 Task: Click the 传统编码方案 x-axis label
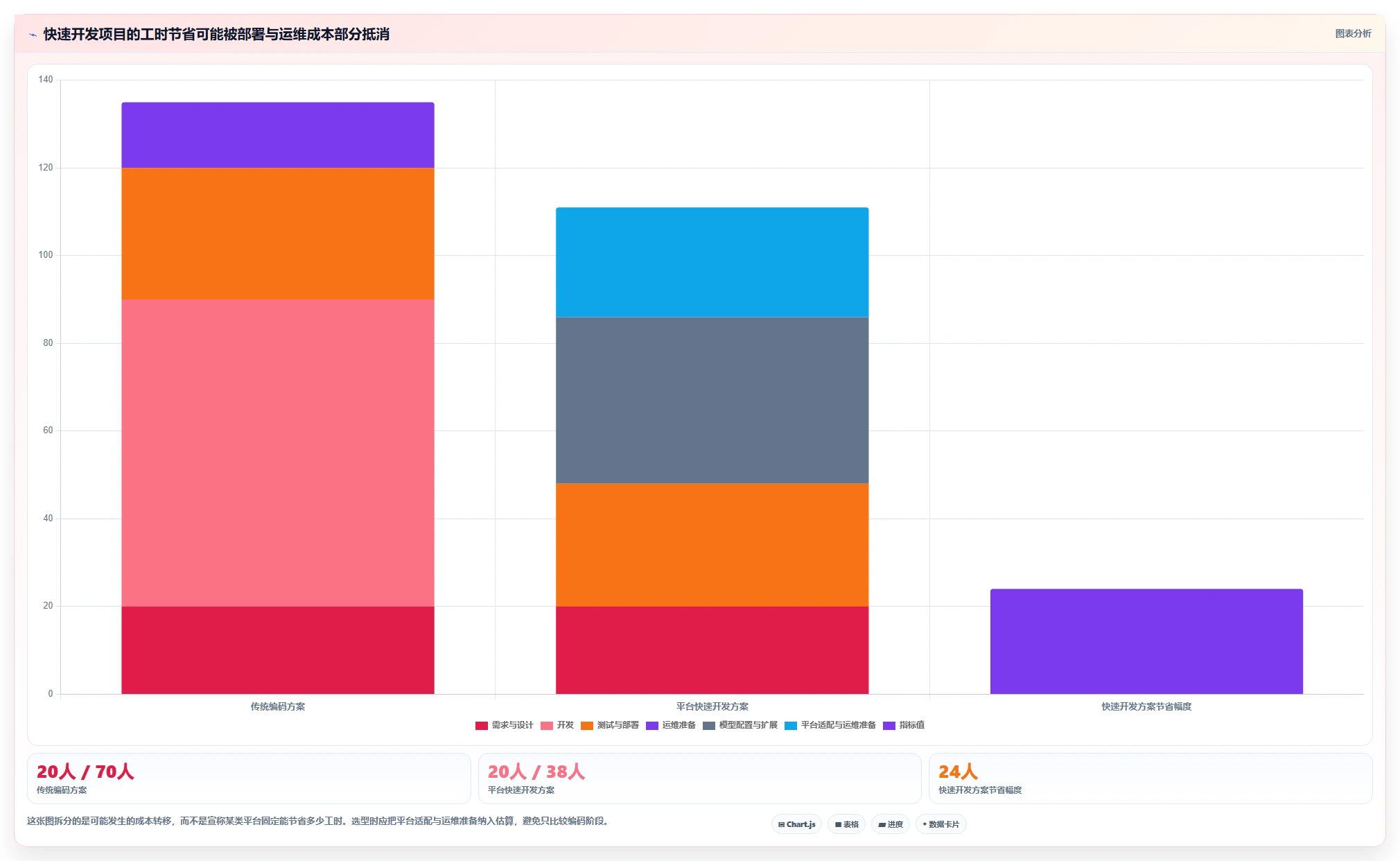[278, 706]
